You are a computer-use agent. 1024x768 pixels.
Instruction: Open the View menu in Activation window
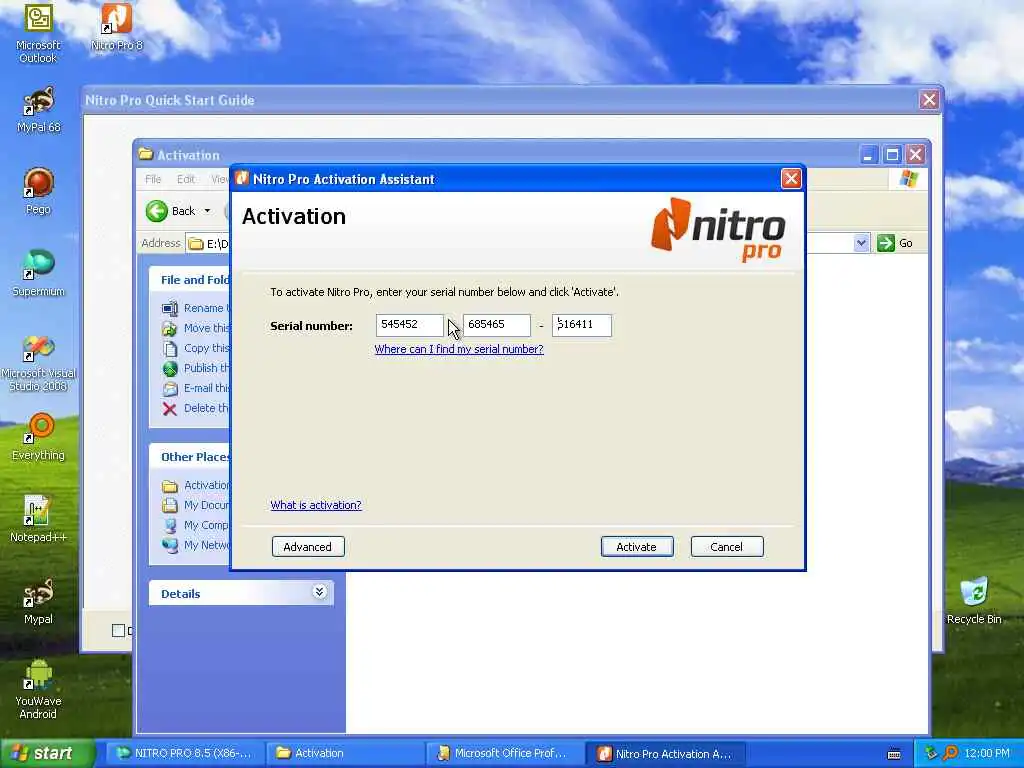[219, 179]
